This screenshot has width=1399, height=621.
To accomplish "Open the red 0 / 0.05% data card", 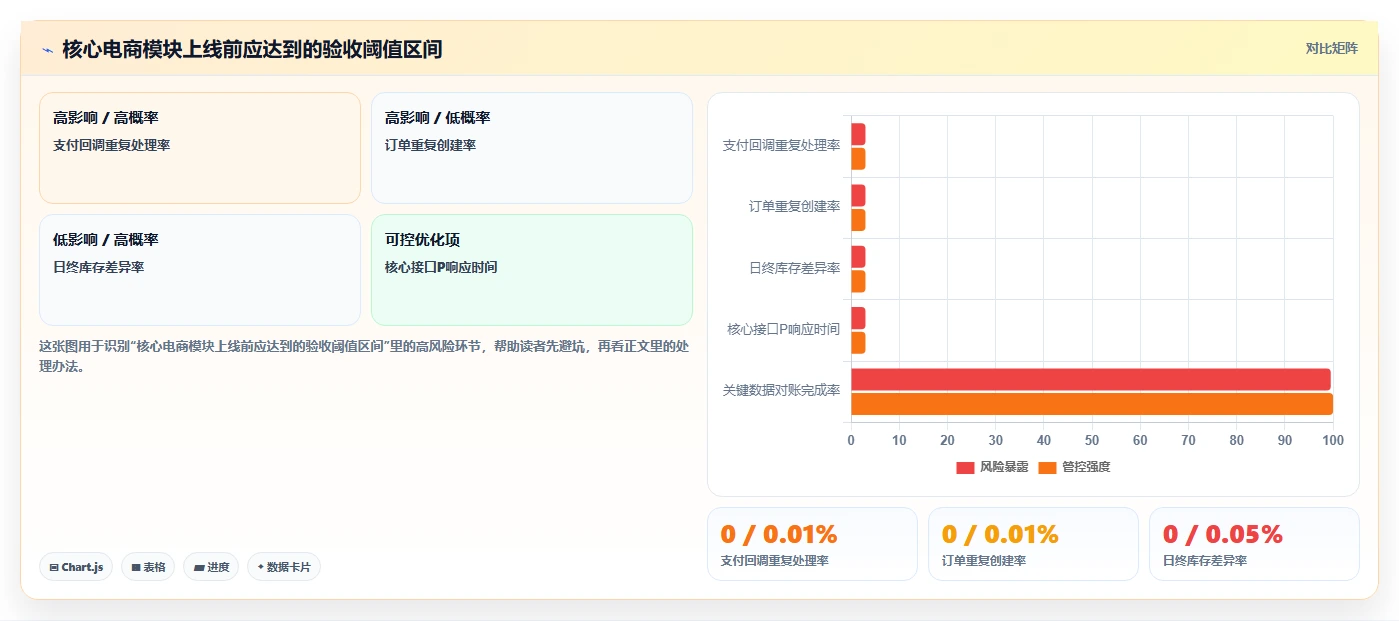I will 1254,544.
